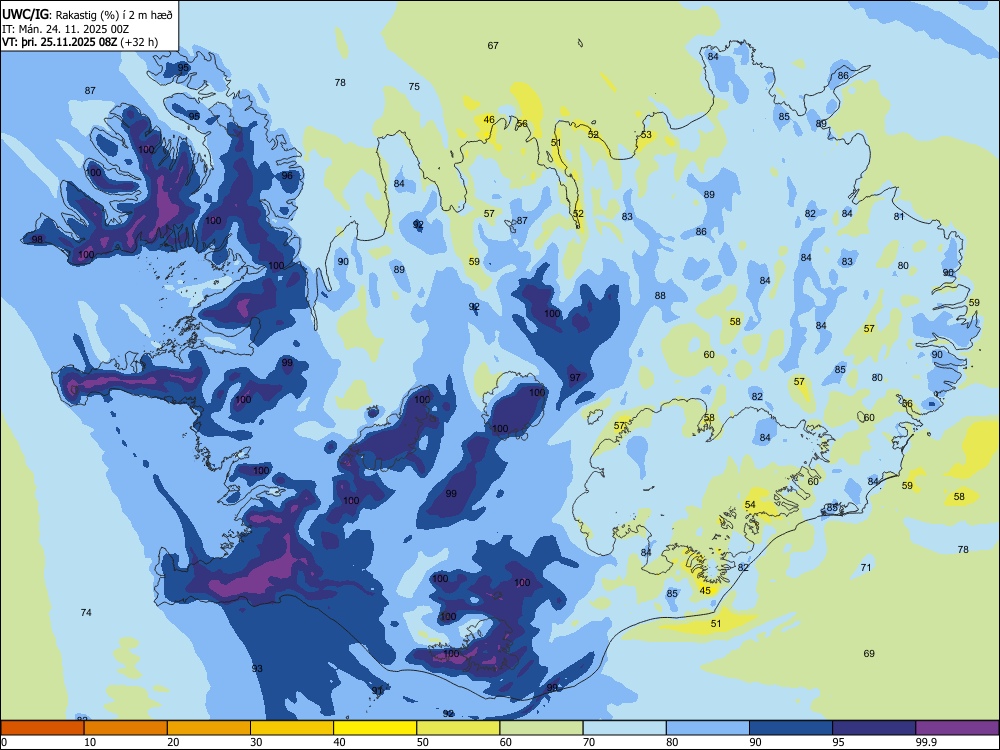Click the '70' legend tick label

pos(589,742)
